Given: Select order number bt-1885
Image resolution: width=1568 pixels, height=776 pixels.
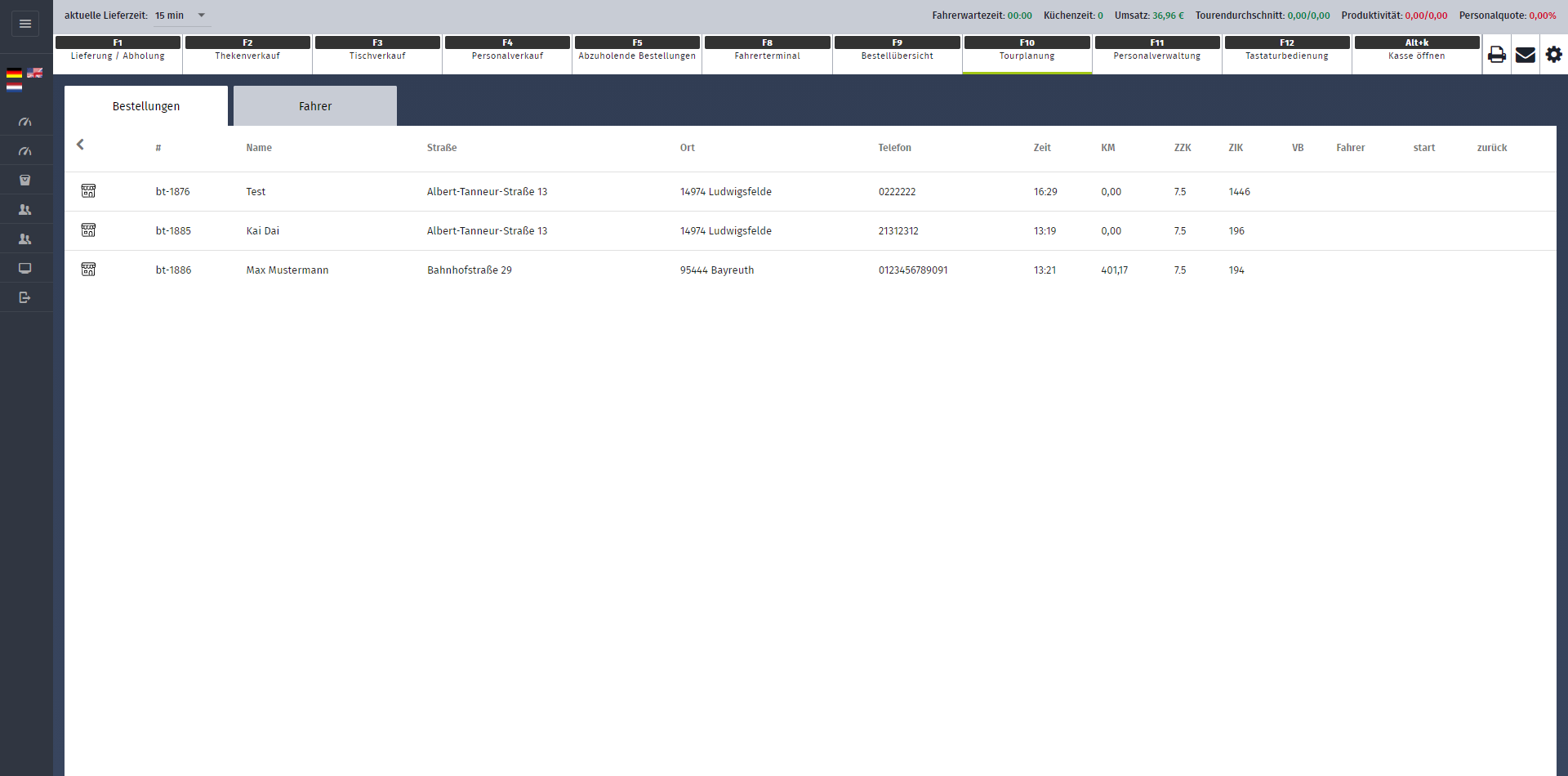Looking at the screenshot, I should [x=173, y=231].
